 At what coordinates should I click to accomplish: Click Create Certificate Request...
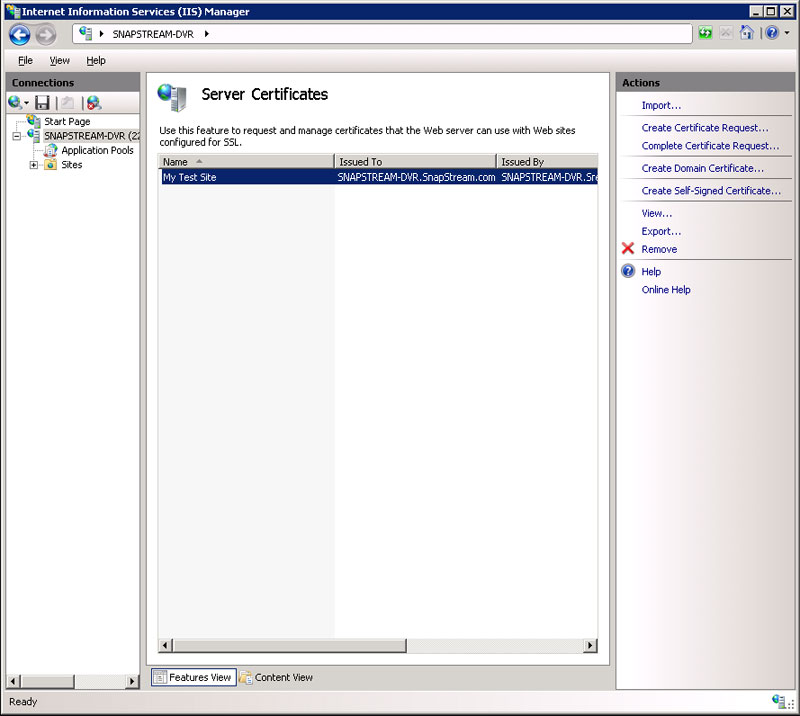705,128
